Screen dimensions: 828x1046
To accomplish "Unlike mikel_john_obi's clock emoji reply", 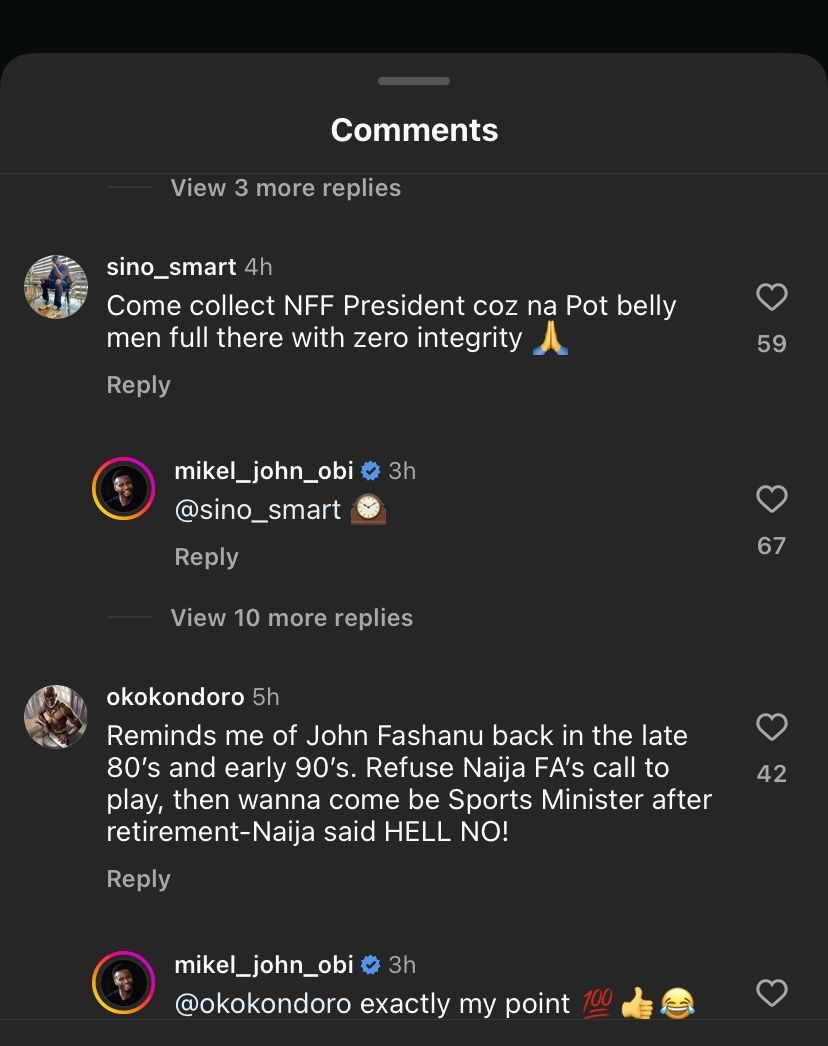I will (771, 500).
